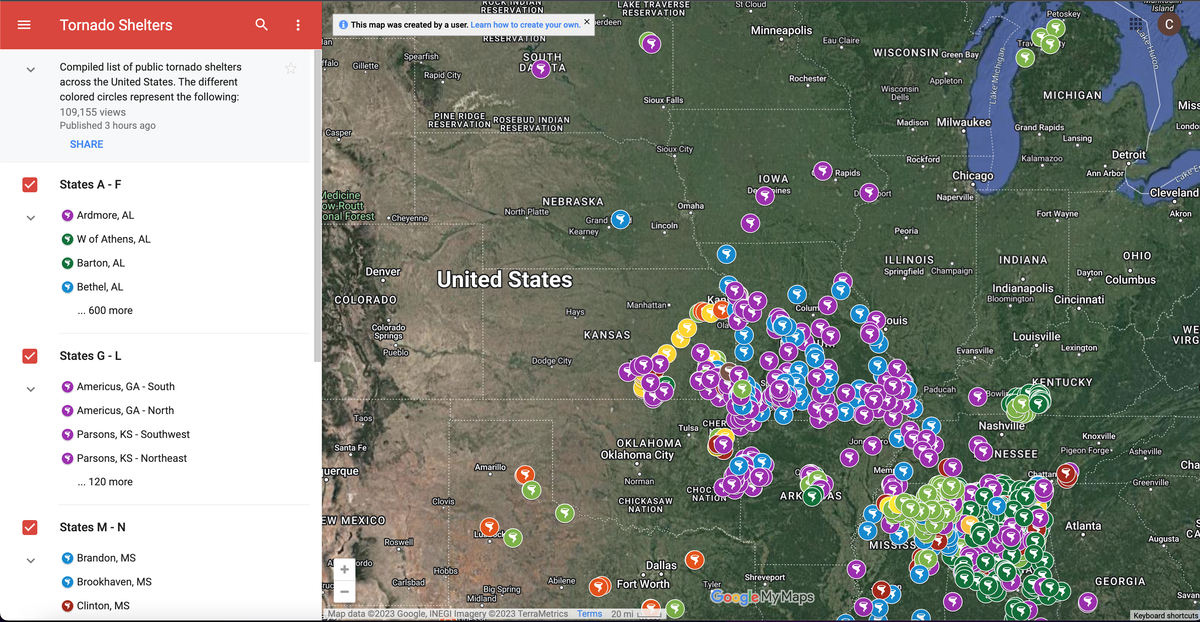Disable the States M - N layer

(x=30, y=527)
